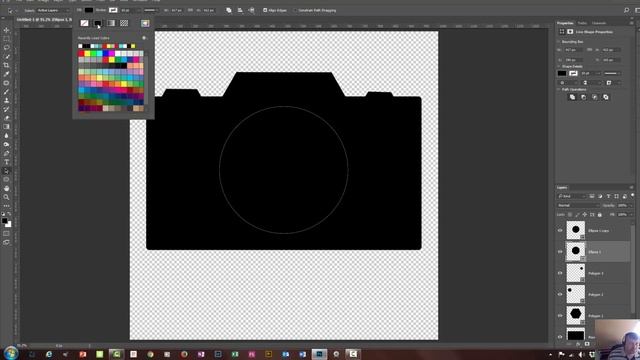Select the Move tool
Image resolution: width=640 pixels, height=360 pixels.
(x=7, y=30)
